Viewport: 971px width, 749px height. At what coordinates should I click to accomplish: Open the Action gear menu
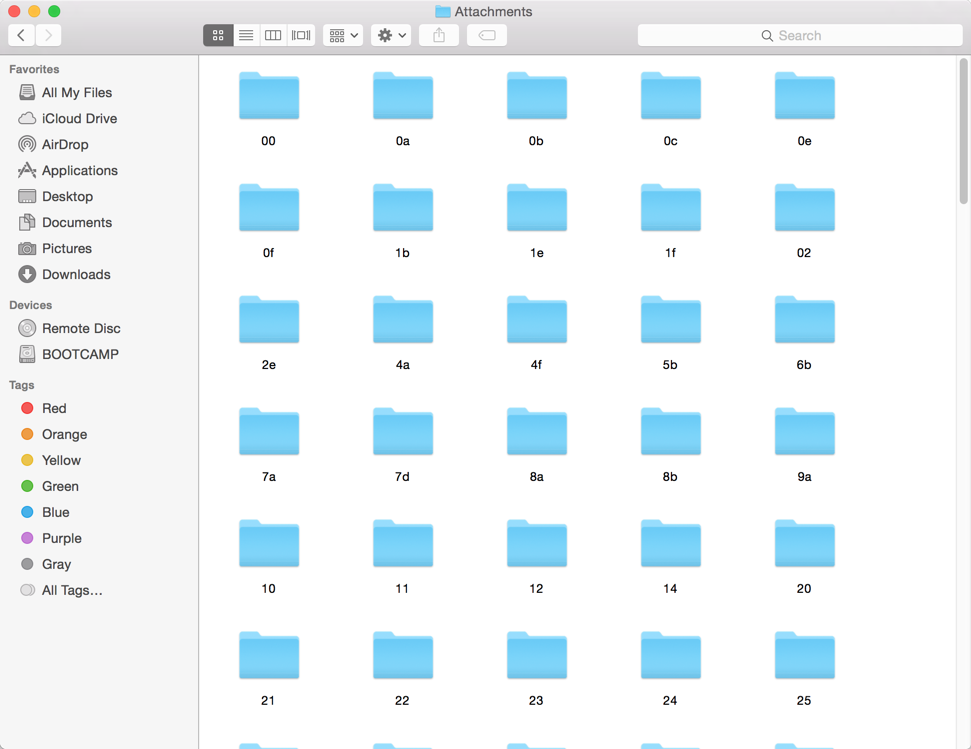pos(391,35)
